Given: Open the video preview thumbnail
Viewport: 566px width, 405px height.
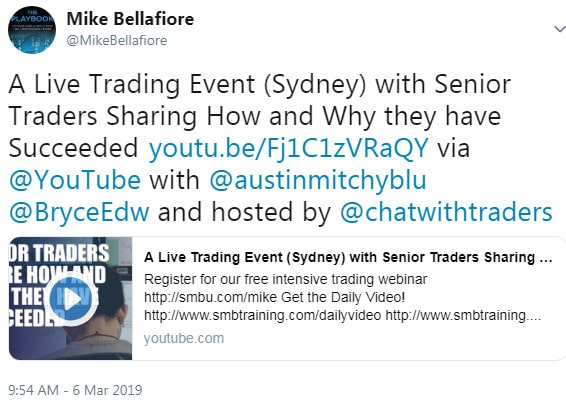Looking at the screenshot, I should pos(70,299).
